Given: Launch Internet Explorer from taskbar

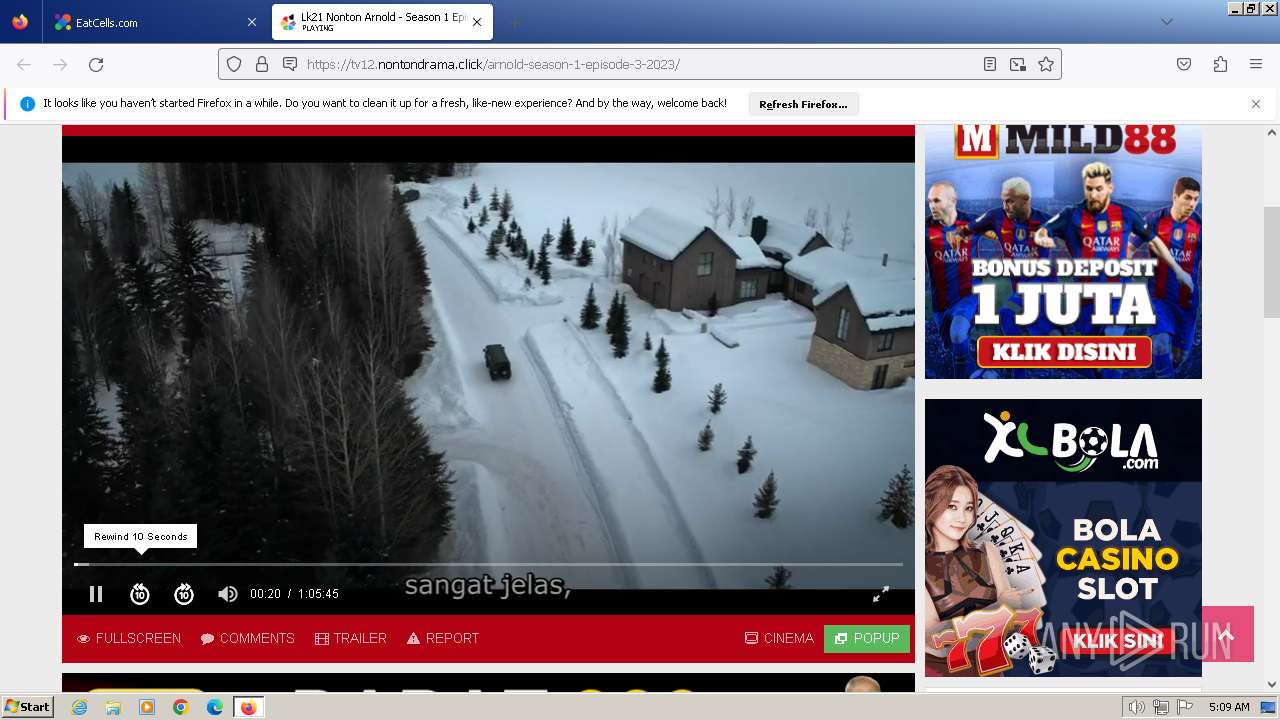Looking at the screenshot, I should click(x=79, y=707).
